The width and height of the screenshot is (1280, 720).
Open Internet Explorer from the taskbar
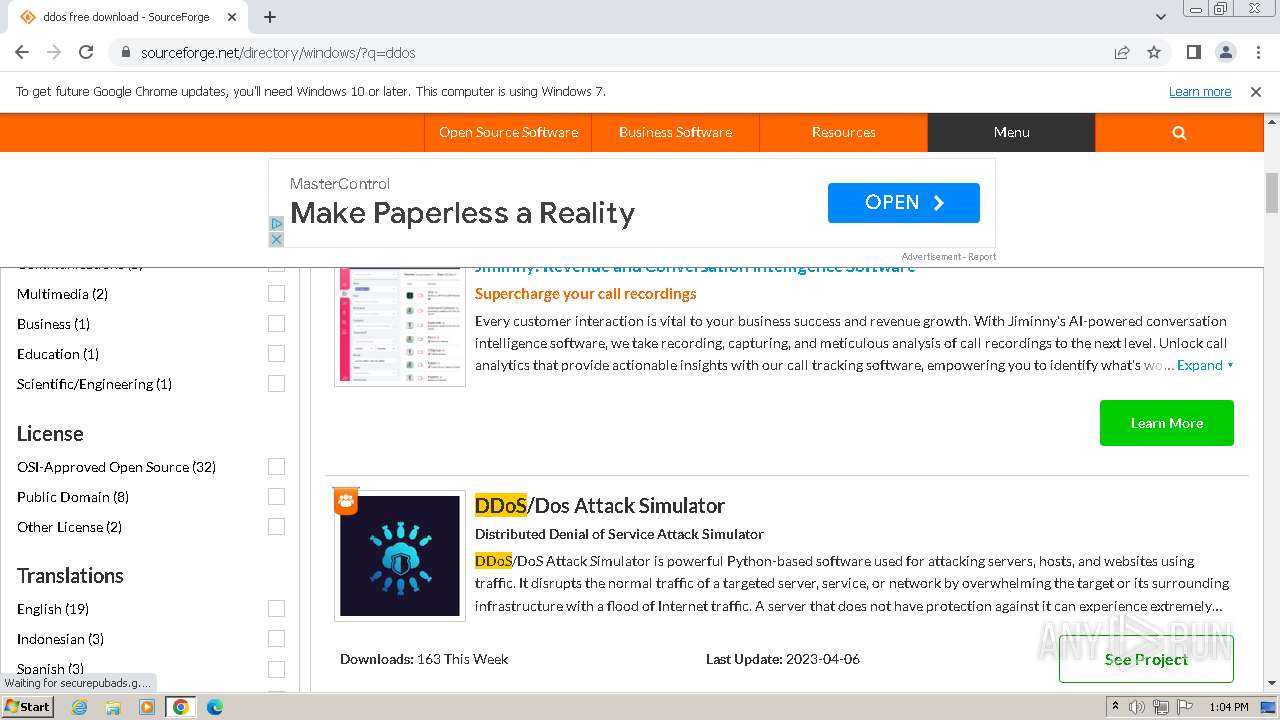79,707
